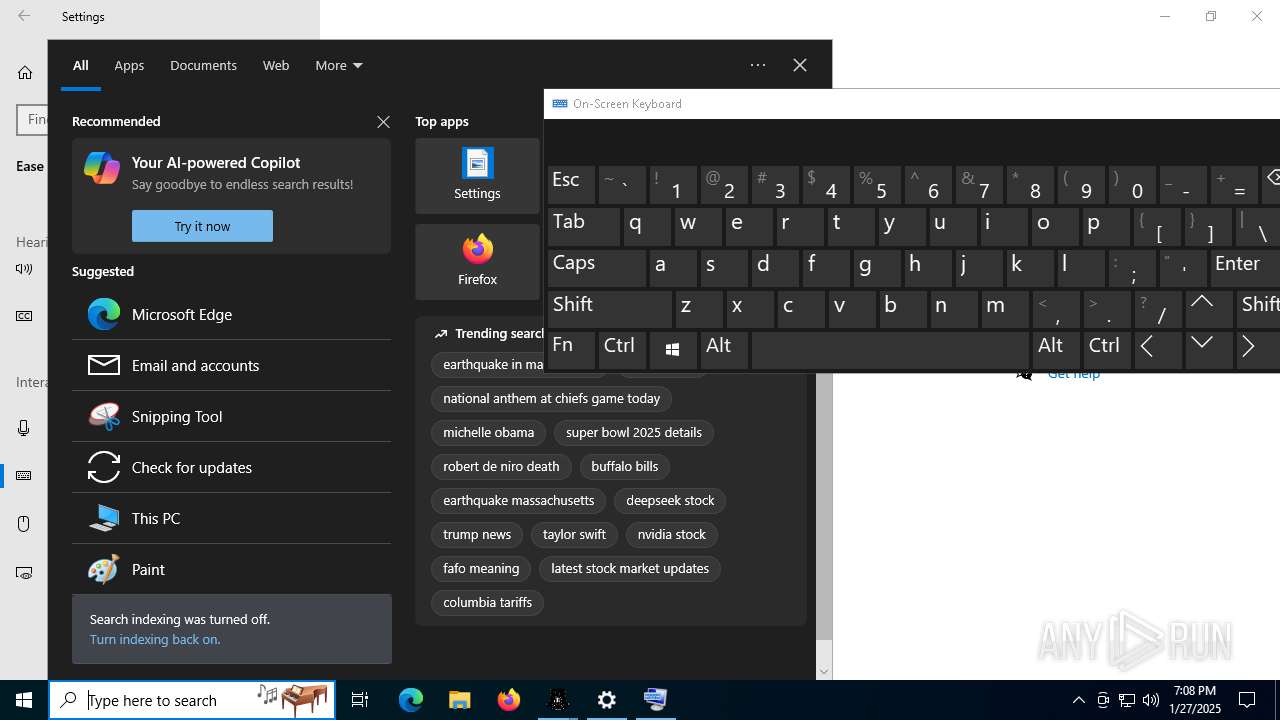Viewport: 1280px width, 720px height.
Task: Click the Windows Start button
Action: click(24, 700)
